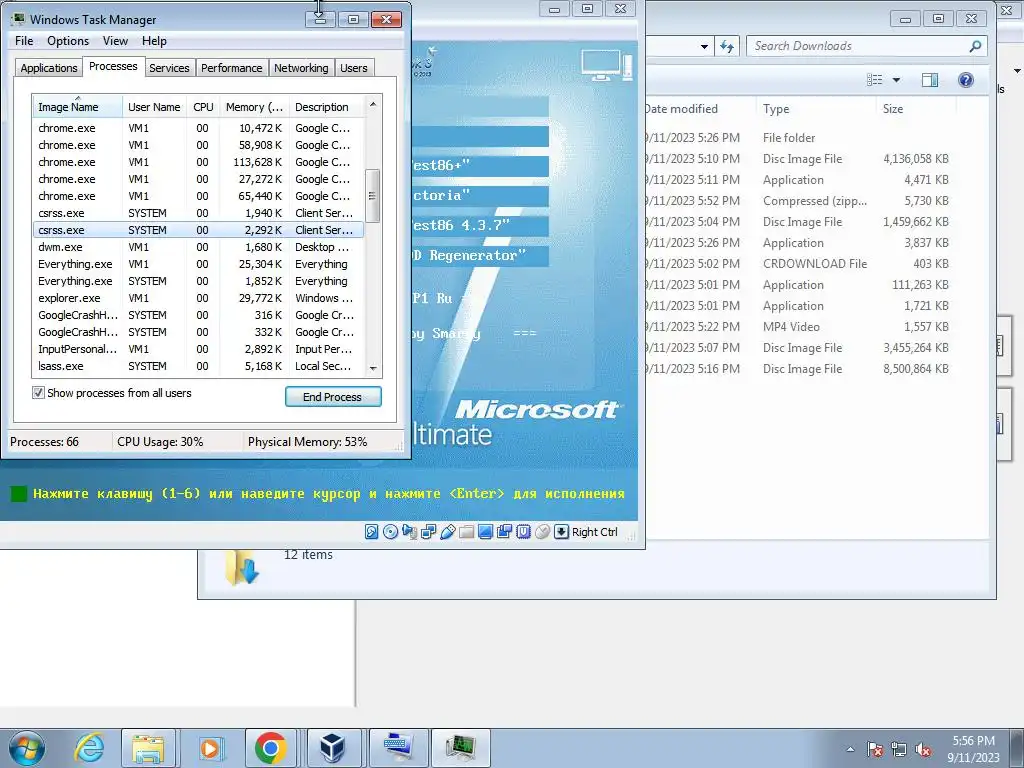The width and height of the screenshot is (1024, 768).
Task: Sort processes by CPU column
Action: 203,107
